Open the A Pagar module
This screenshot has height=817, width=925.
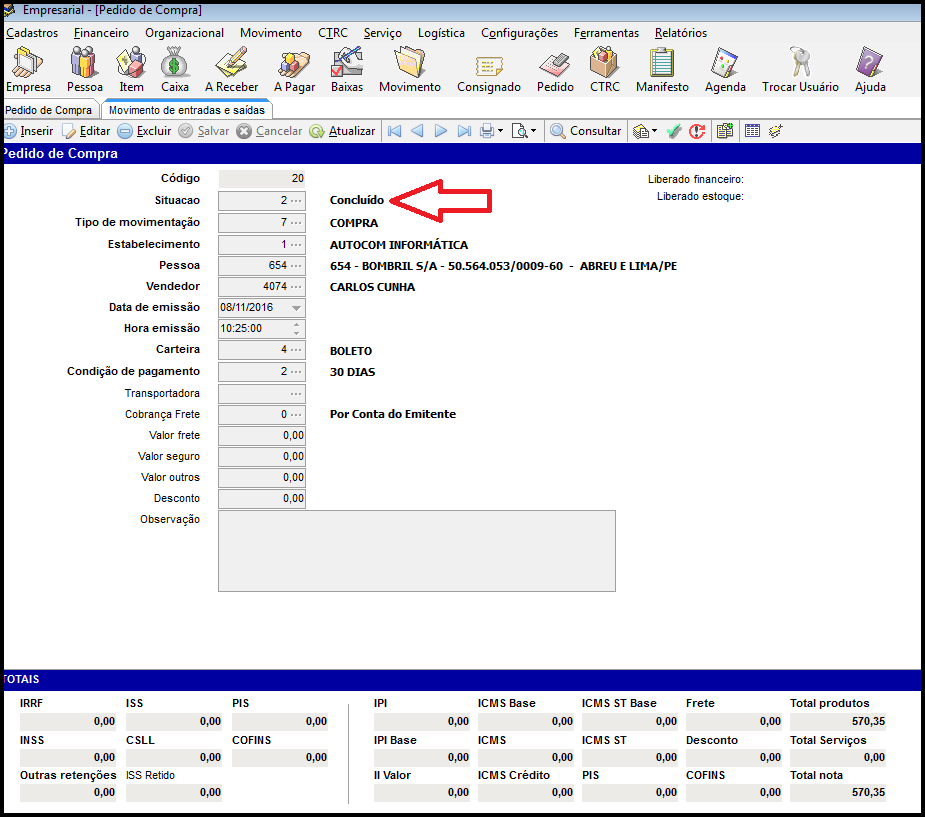[x=294, y=65]
